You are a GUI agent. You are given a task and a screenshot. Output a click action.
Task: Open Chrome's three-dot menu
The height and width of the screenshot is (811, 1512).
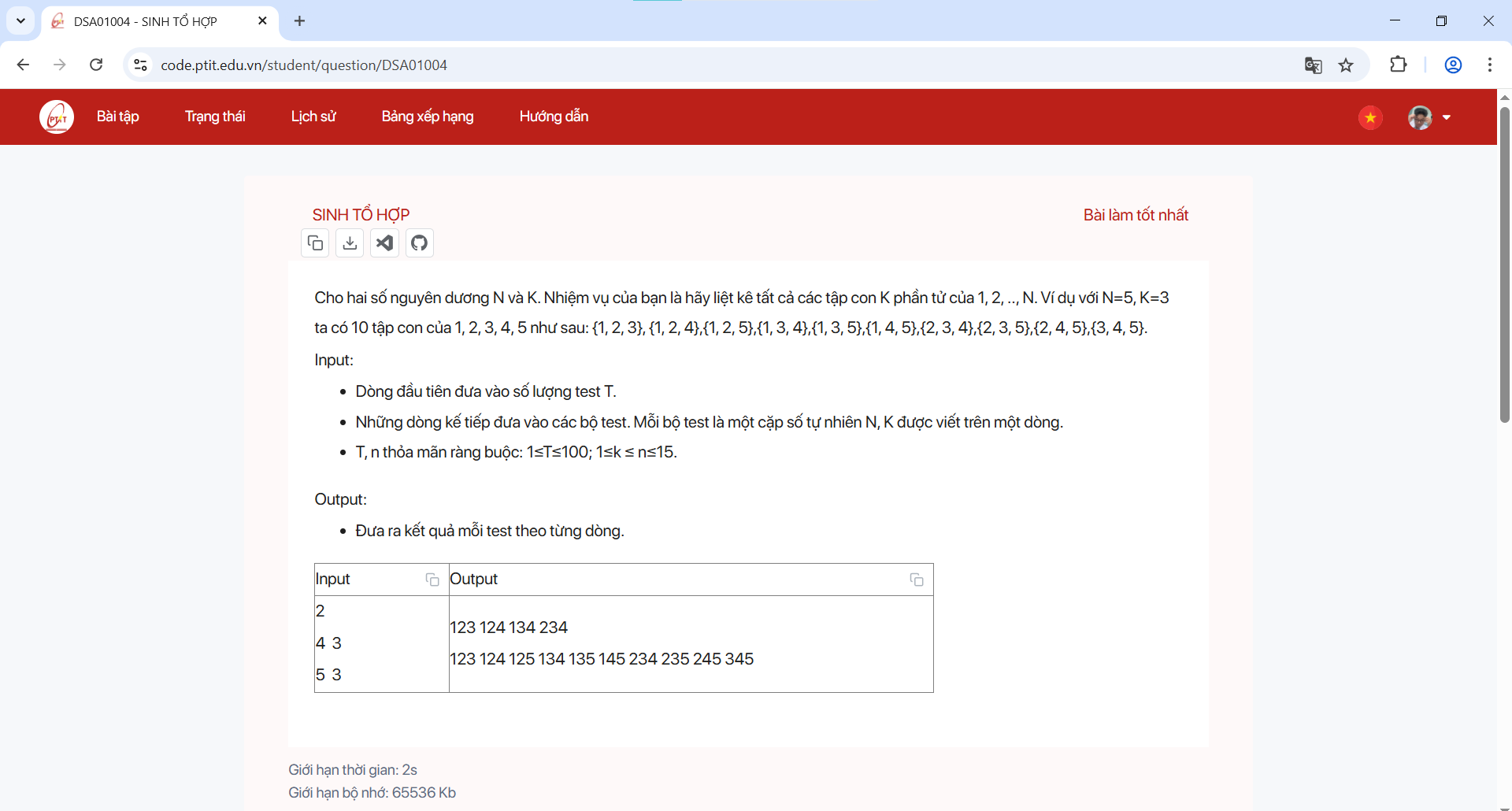(1490, 65)
